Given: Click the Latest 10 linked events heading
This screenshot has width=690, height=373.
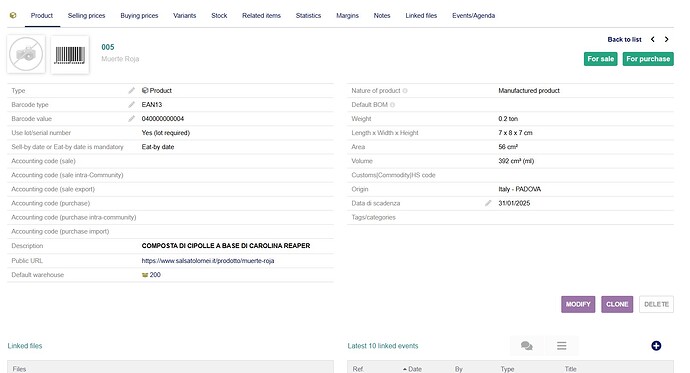Looking at the screenshot, I should click(383, 346).
